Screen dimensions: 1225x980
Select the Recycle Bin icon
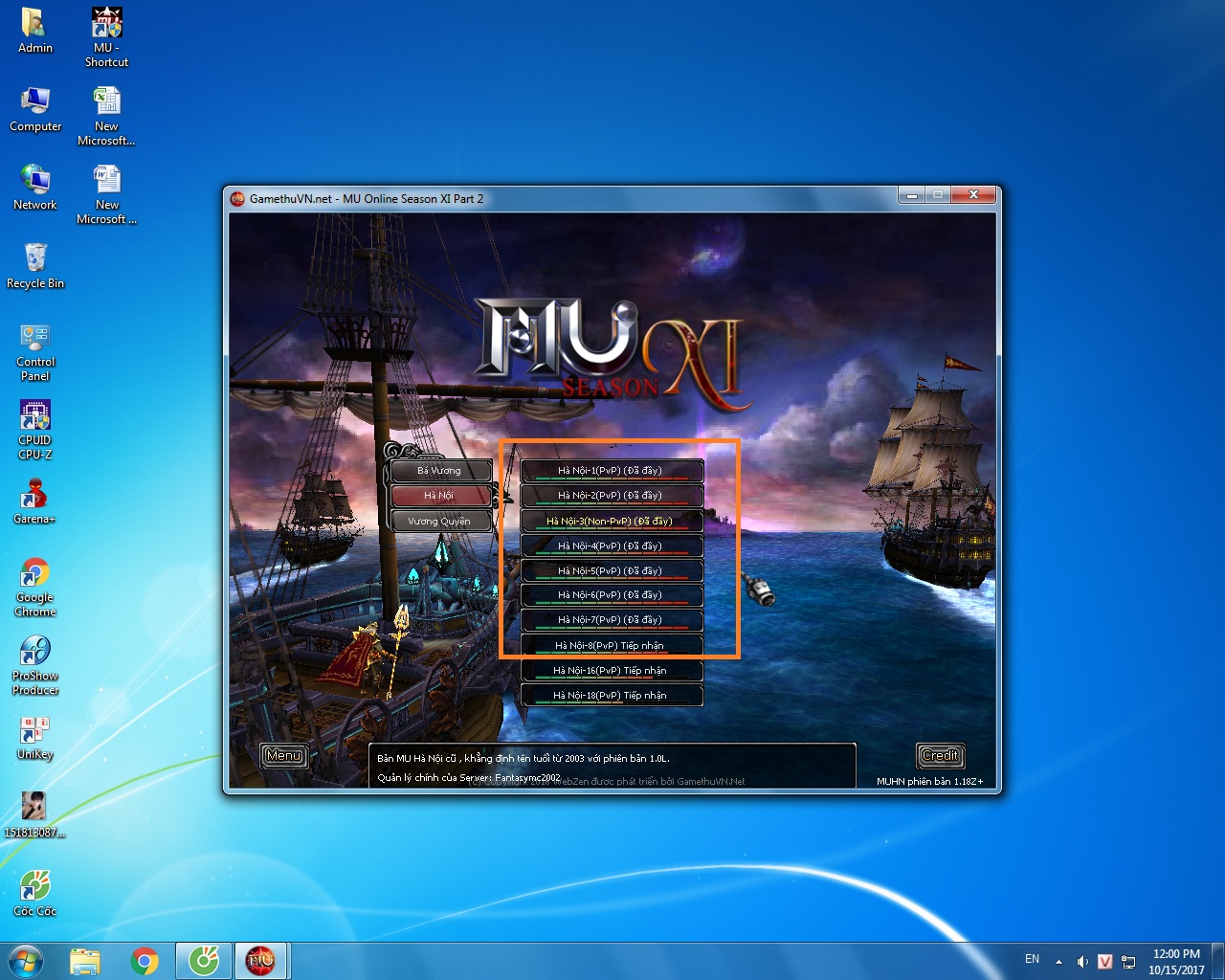[35, 267]
